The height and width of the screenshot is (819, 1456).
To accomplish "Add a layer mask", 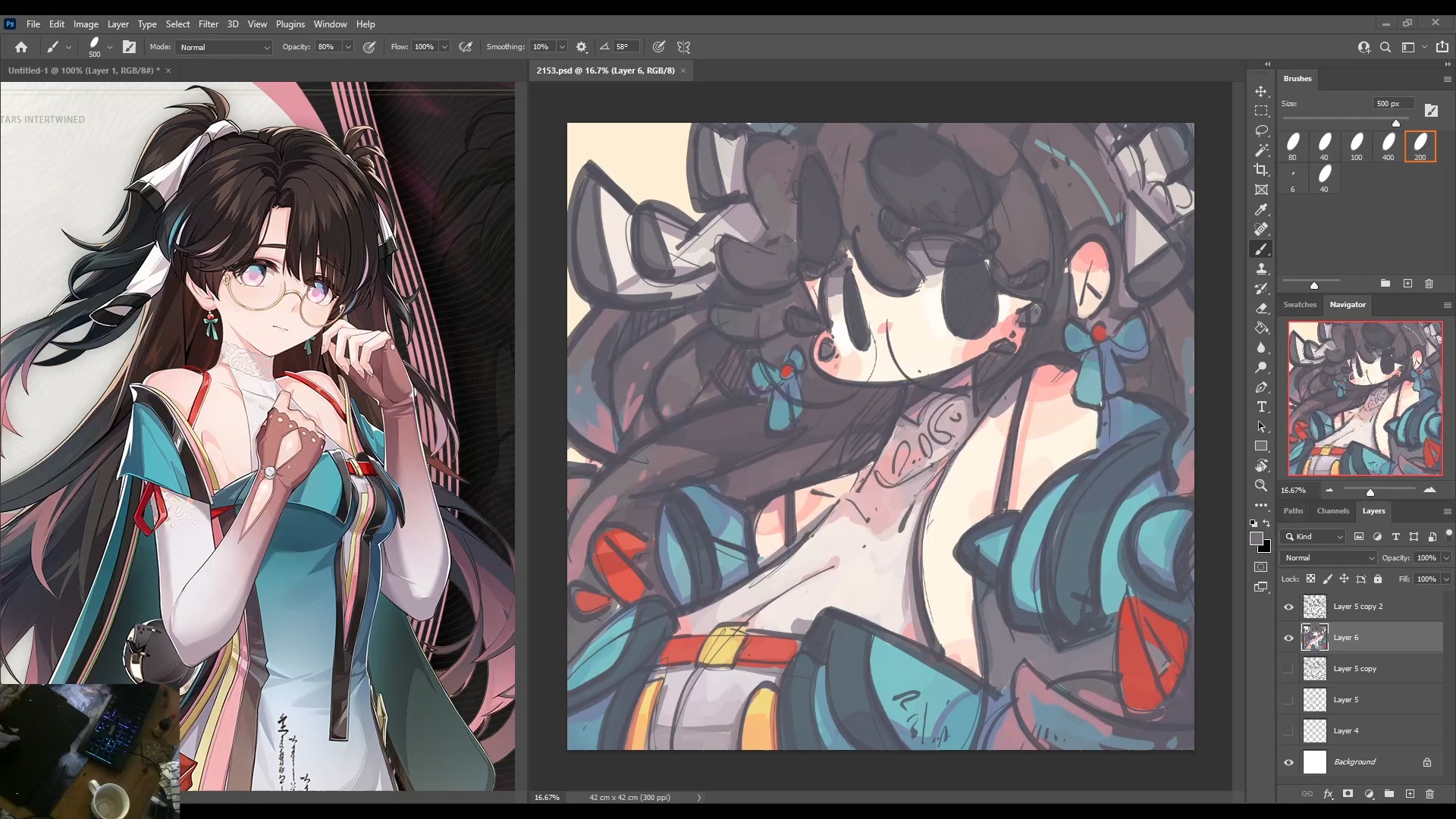I will point(1348,794).
